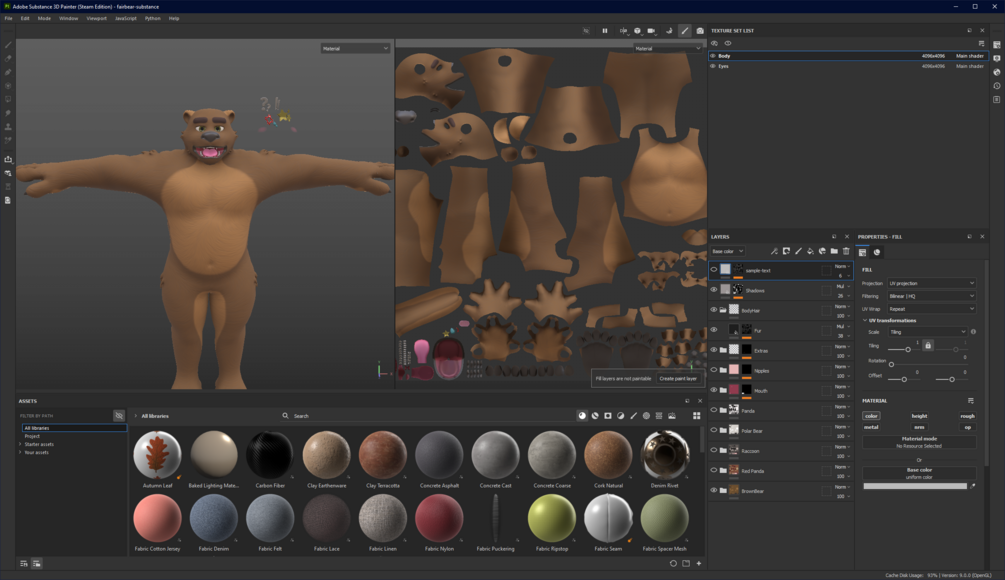
Task: Open the File menu
Action: (8, 19)
